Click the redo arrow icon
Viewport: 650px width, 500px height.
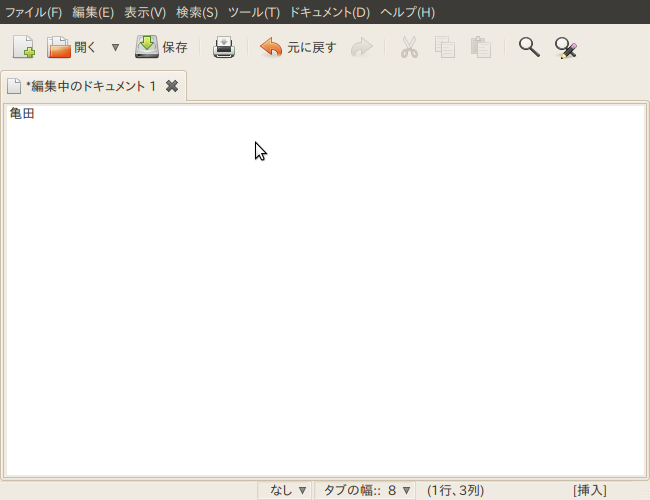point(362,47)
